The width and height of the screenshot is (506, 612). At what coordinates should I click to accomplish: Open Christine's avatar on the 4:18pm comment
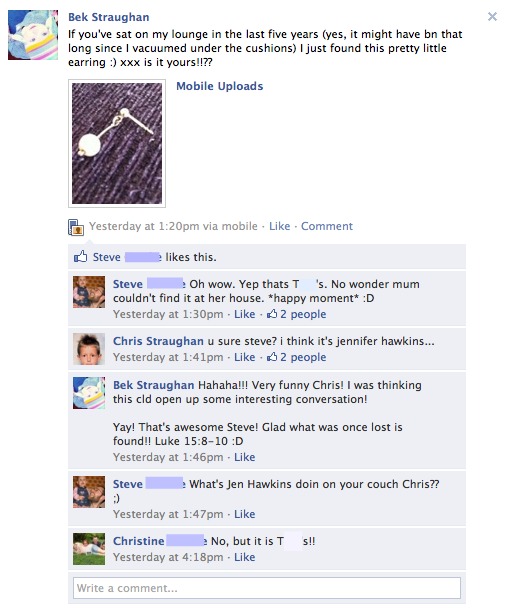pyautogui.click(x=89, y=549)
